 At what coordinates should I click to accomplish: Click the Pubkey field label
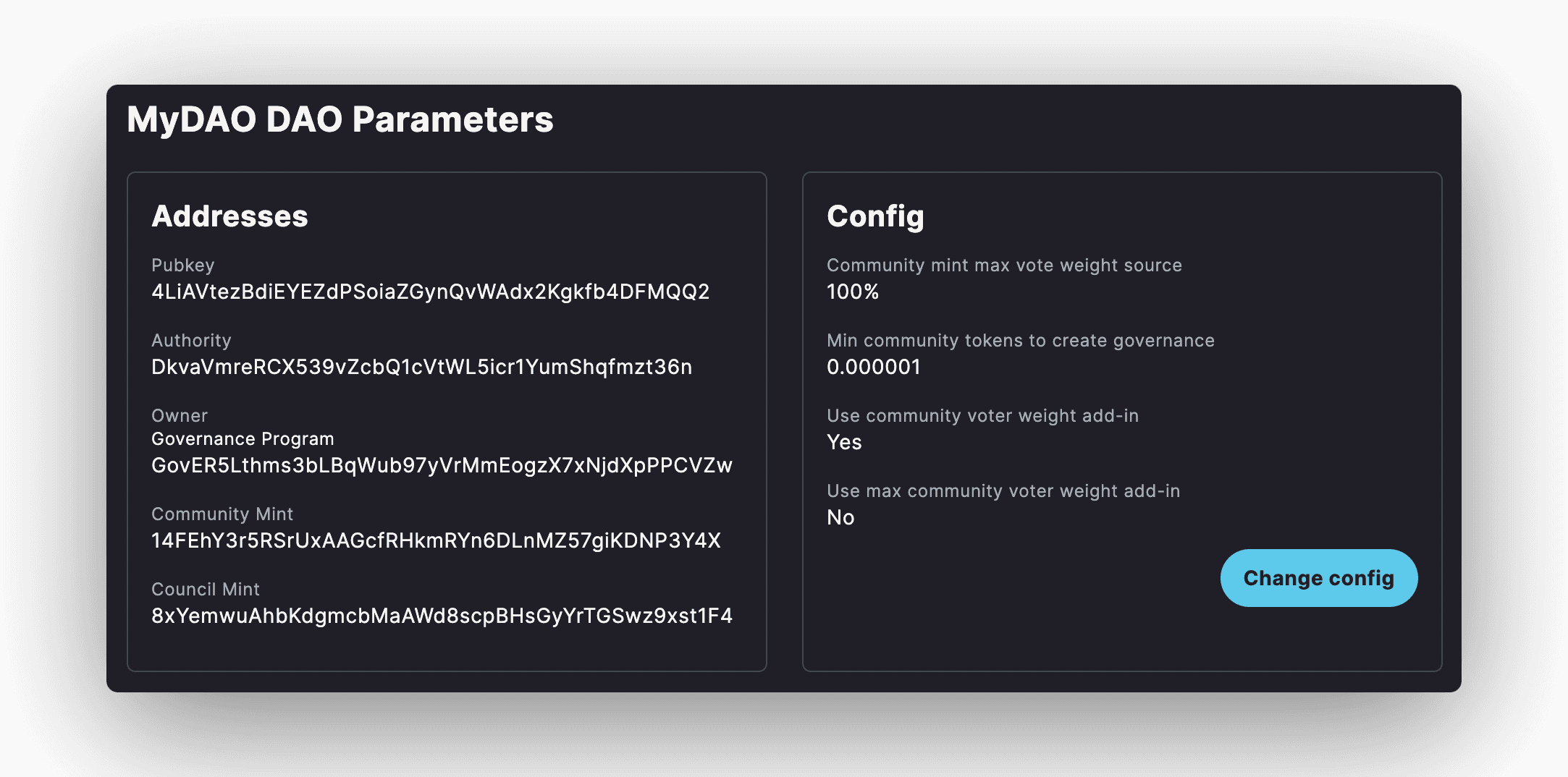(x=183, y=266)
